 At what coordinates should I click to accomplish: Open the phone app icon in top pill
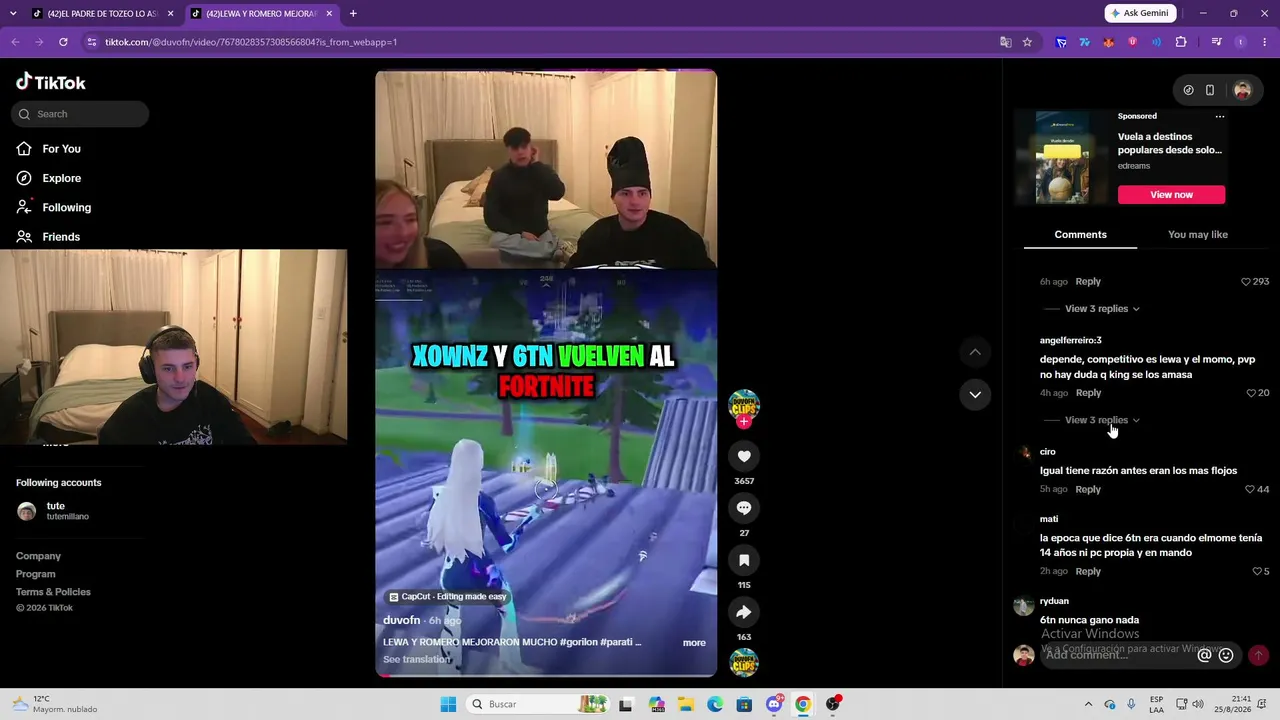click(x=1210, y=90)
